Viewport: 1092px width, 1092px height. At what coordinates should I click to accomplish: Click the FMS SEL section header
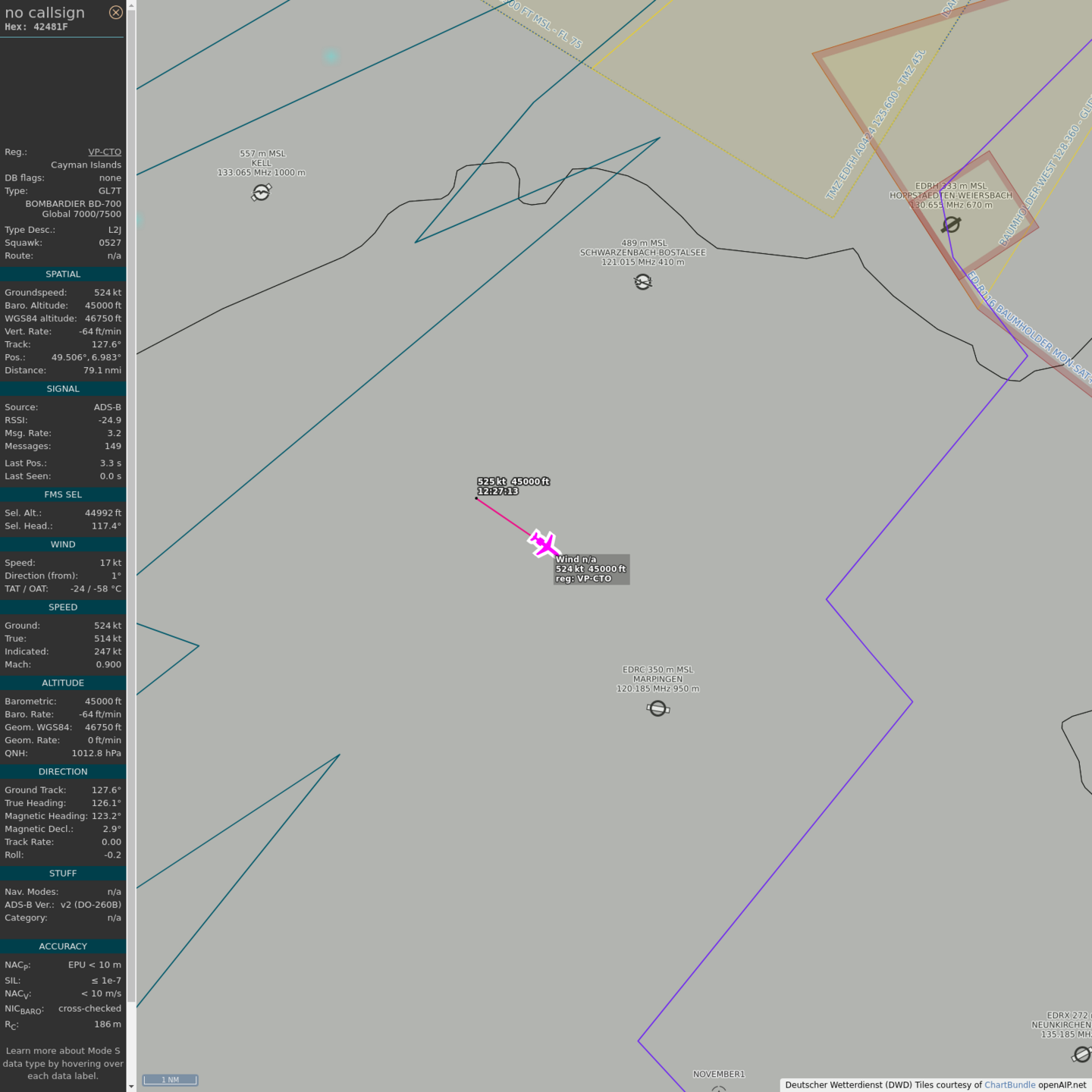coord(63,494)
